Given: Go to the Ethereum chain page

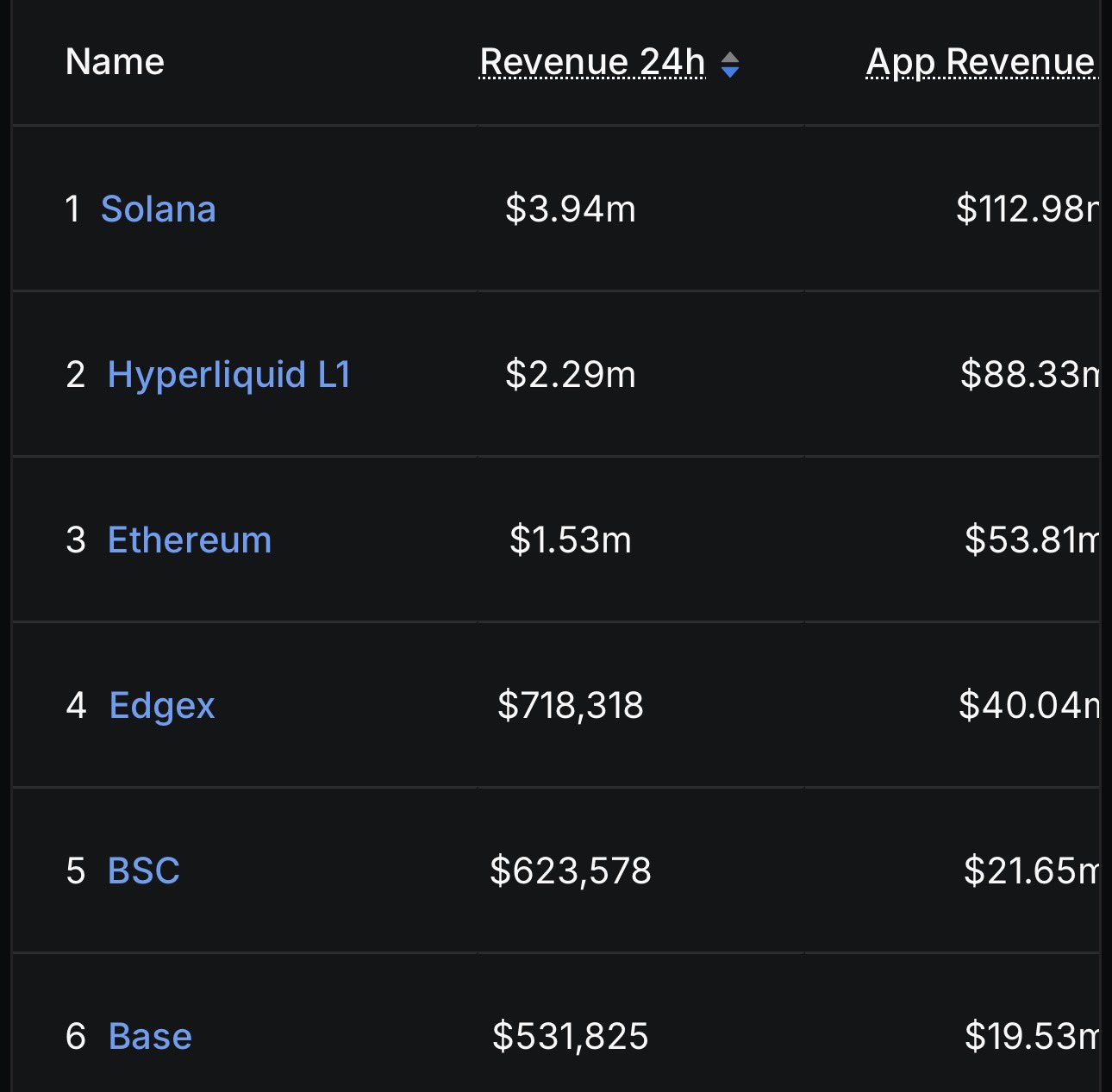Looking at the screenshot, I should click(189, 540).
